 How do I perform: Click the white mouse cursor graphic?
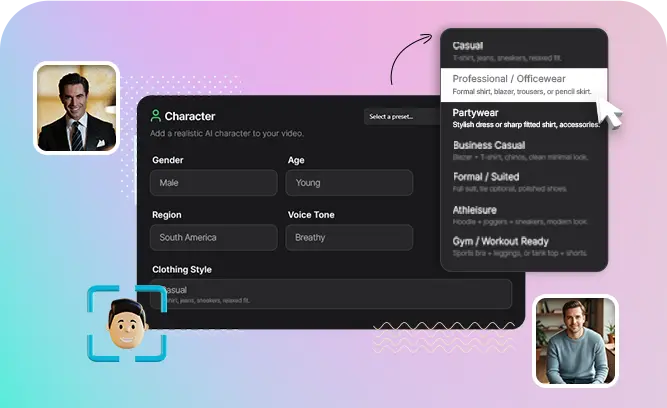pyautogui.click(x=609, y=112)
